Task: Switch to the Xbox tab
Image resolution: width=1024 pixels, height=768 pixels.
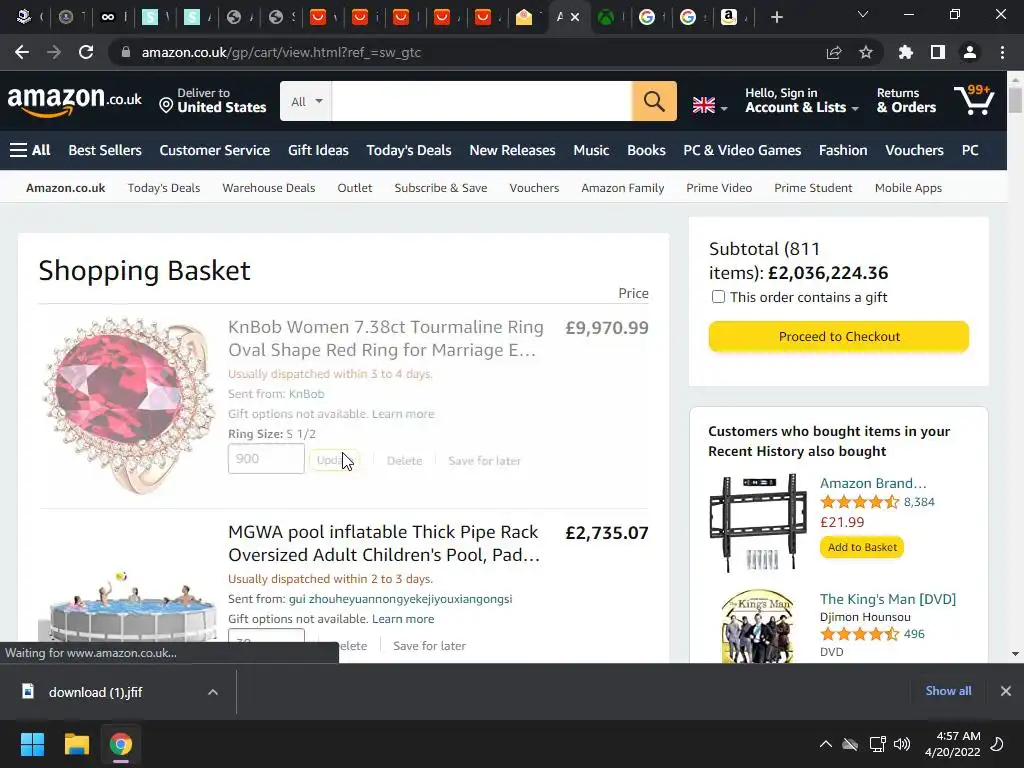Action: coord(606,18)
